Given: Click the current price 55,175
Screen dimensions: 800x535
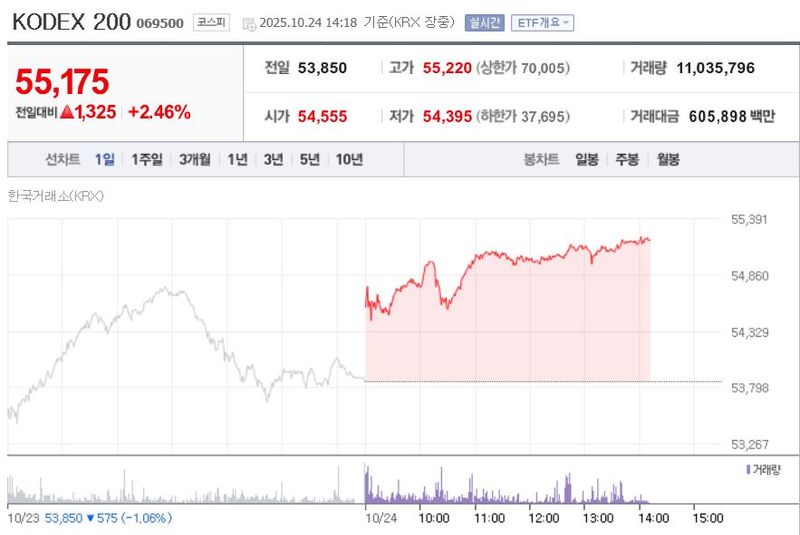Looking at the screenshot, I should tap(61, 83).
